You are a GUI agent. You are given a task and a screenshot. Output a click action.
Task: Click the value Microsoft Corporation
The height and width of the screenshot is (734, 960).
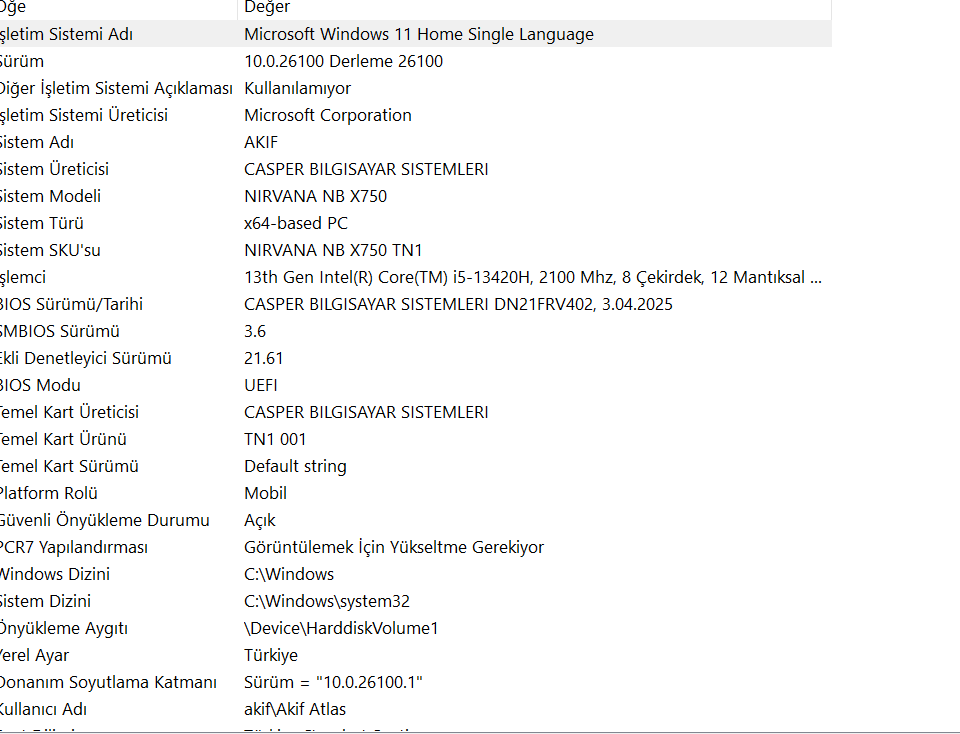[328, 115]
